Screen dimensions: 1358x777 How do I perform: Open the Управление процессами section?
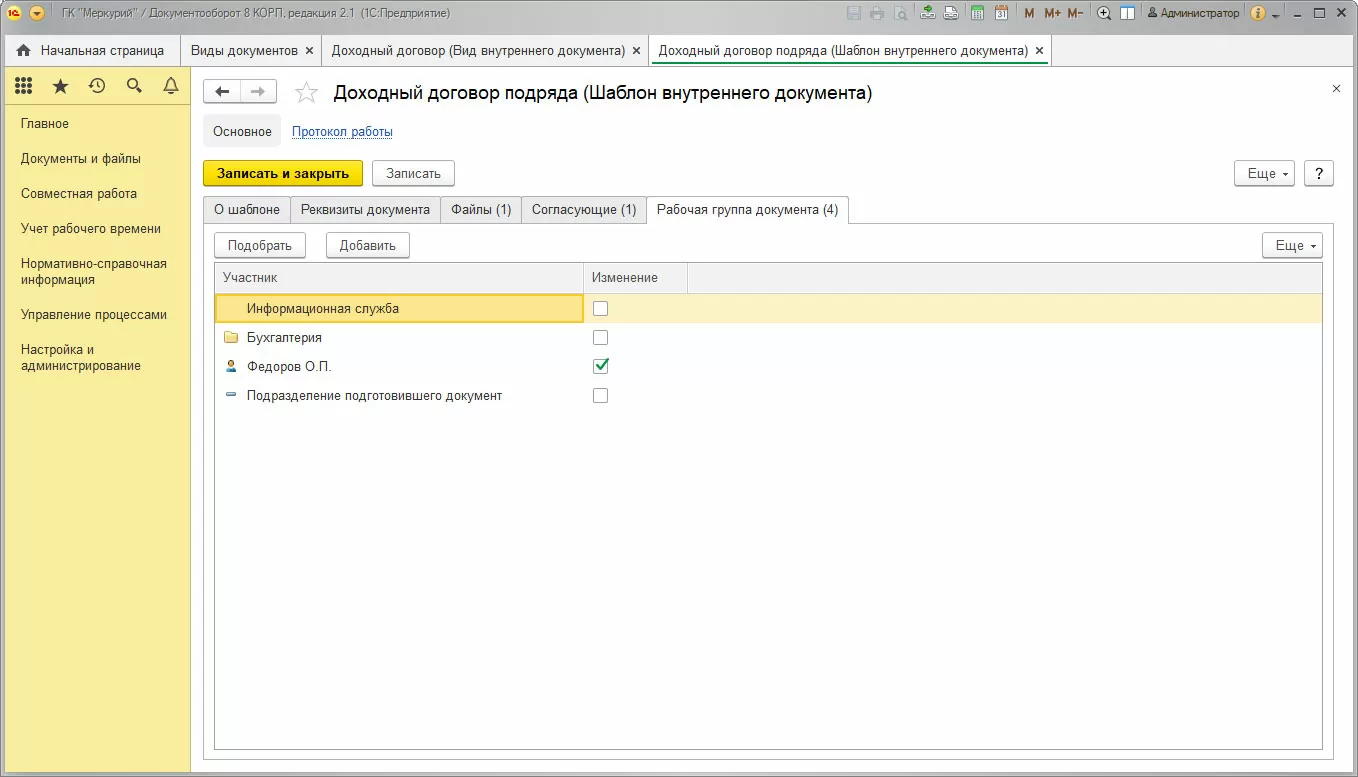[94, 314]
